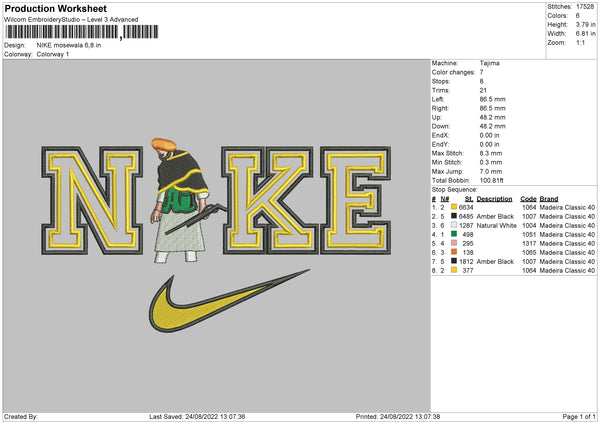Viewport: 600px width, 424px height.
Task: Click 'Amber Black' in stop row 2
Action: click(495, 217)
